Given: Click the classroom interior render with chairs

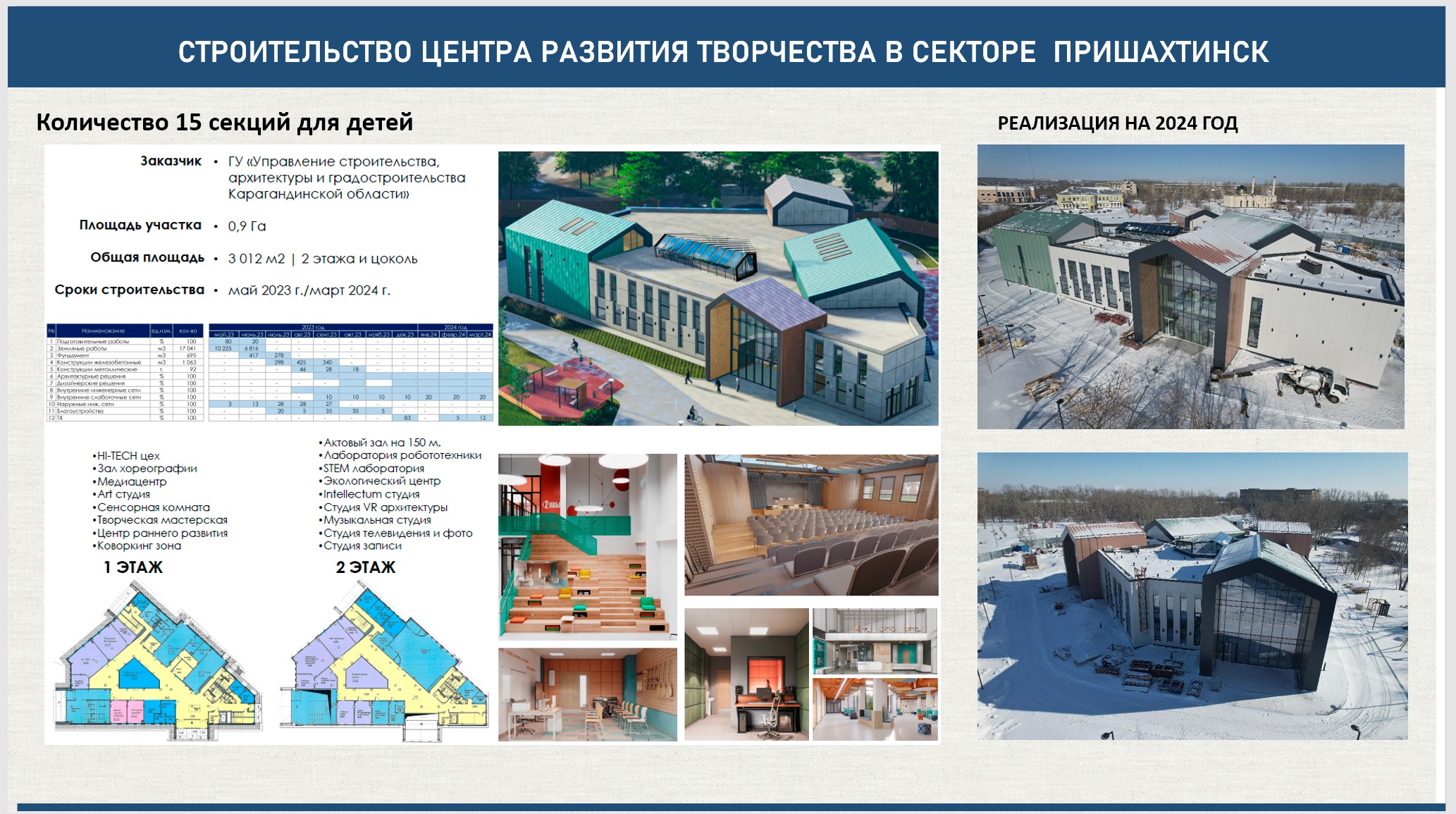Looking at the screenshot, I should click(587, 694).
